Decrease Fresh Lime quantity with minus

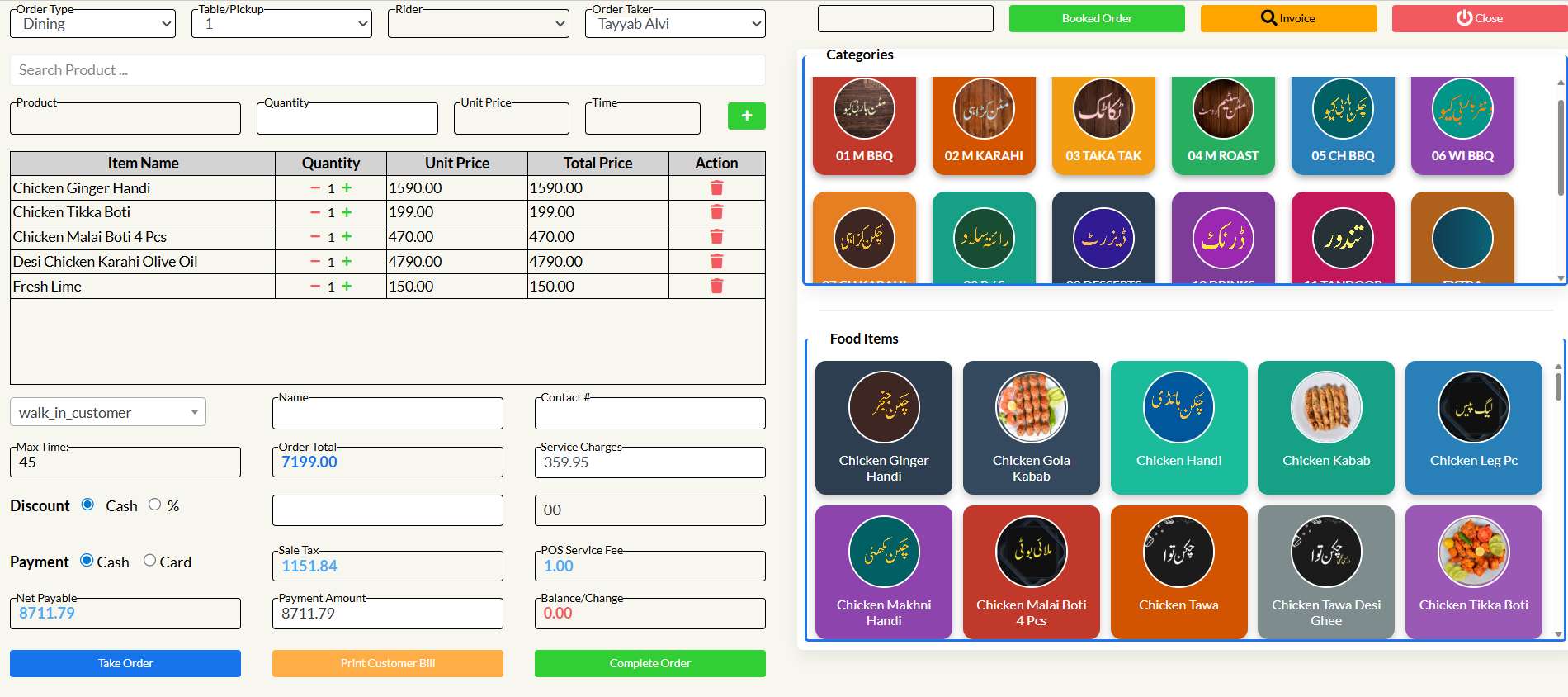[315, 287]
